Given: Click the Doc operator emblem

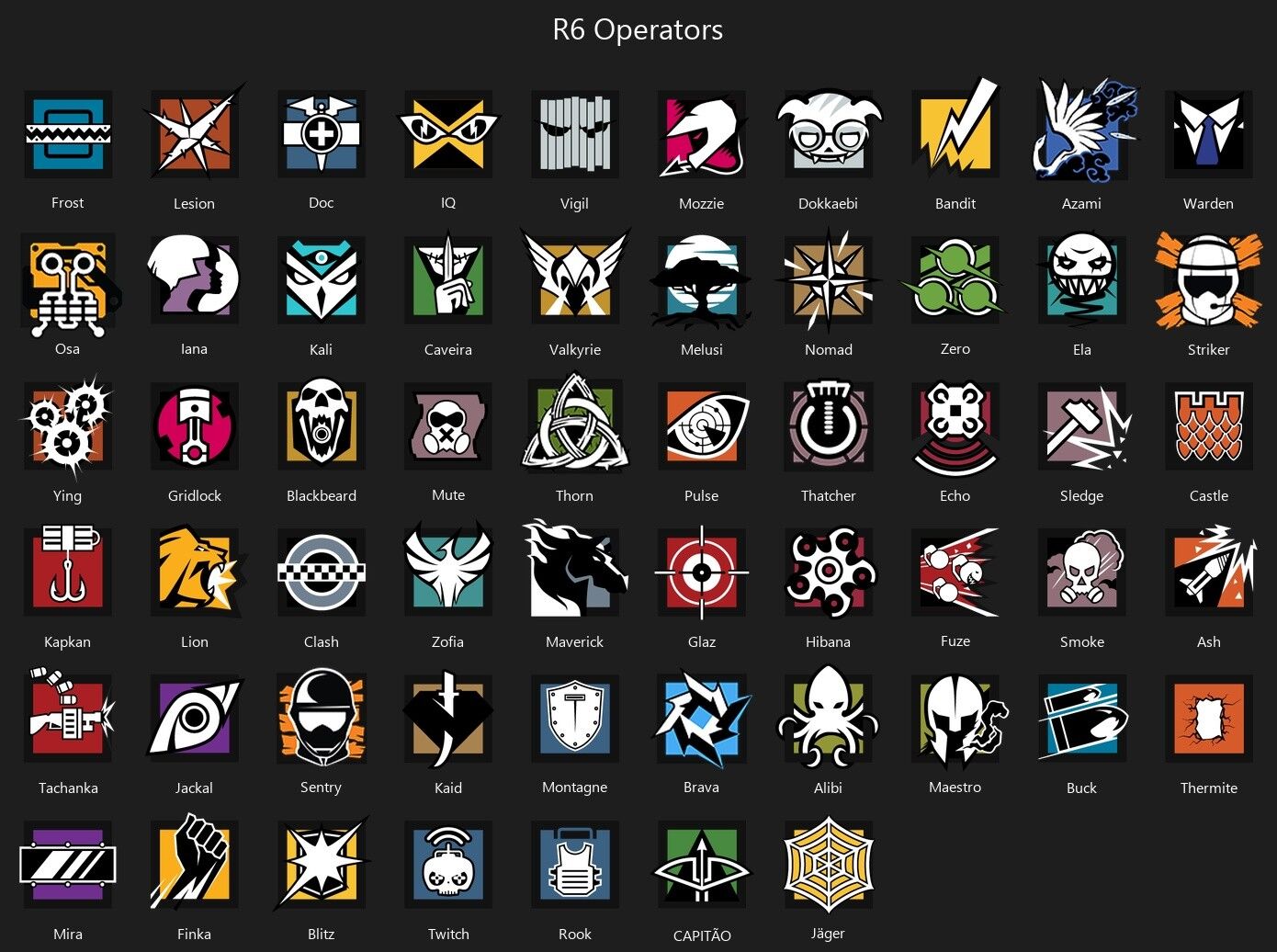Looking at the screenshot, I should (321, 134).
